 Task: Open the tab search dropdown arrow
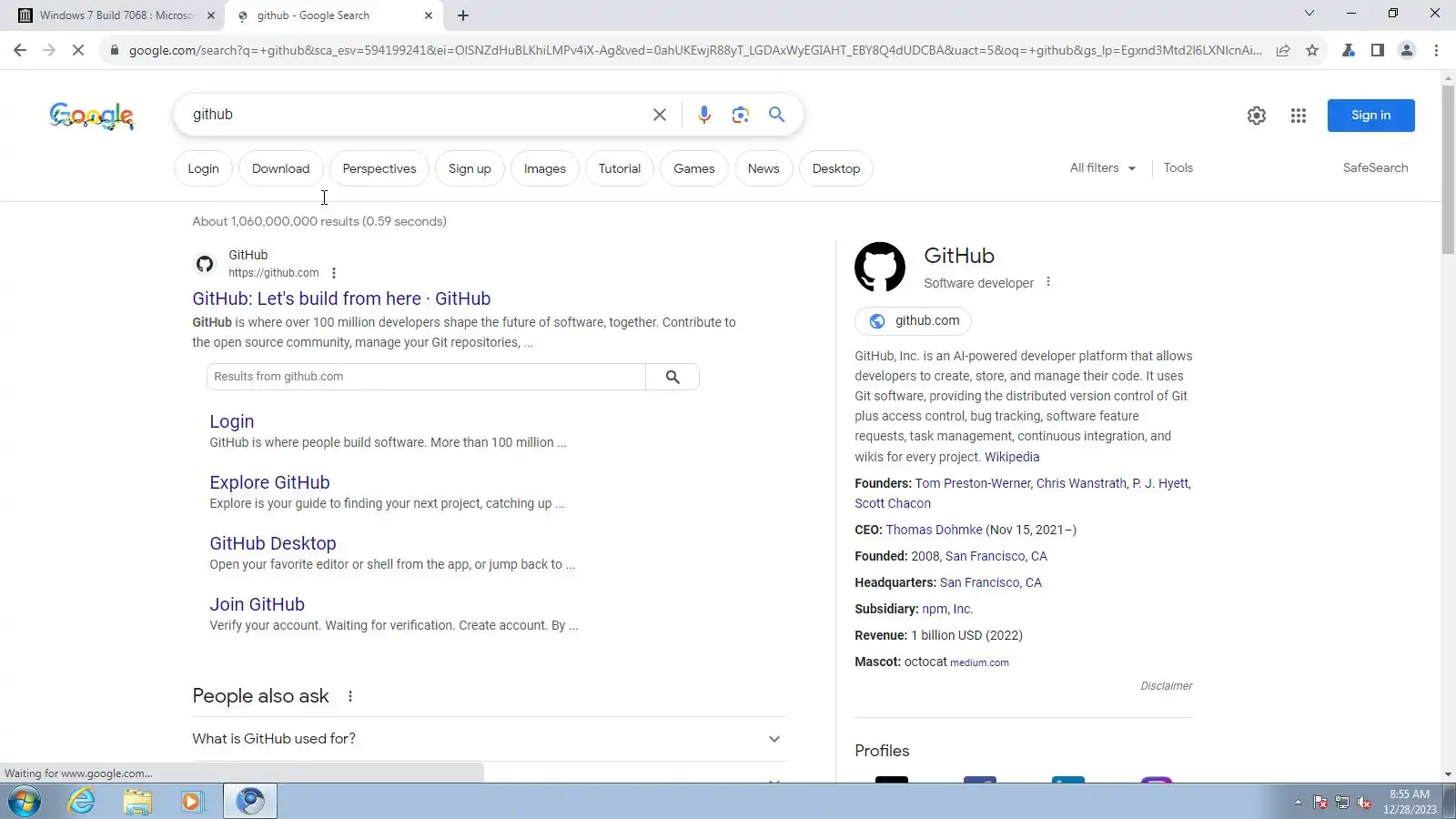[x=1309, y=14]
